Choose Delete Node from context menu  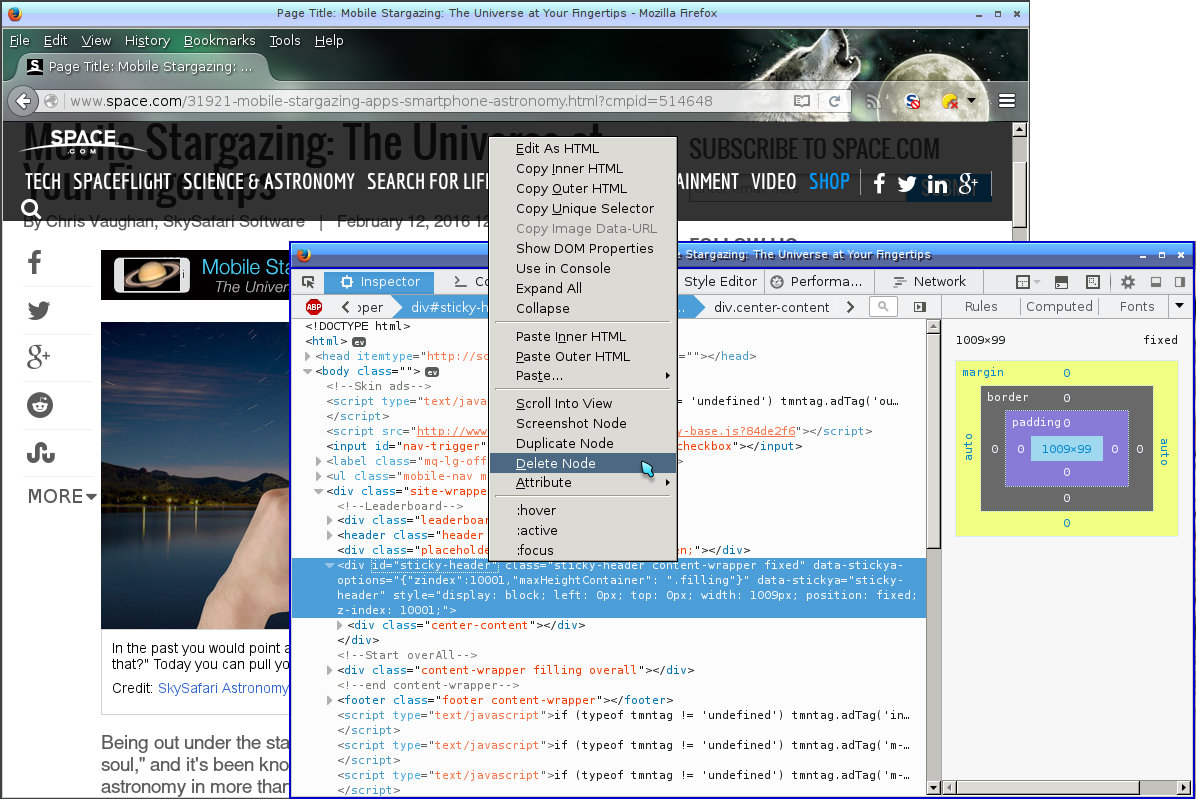point(583,464)
